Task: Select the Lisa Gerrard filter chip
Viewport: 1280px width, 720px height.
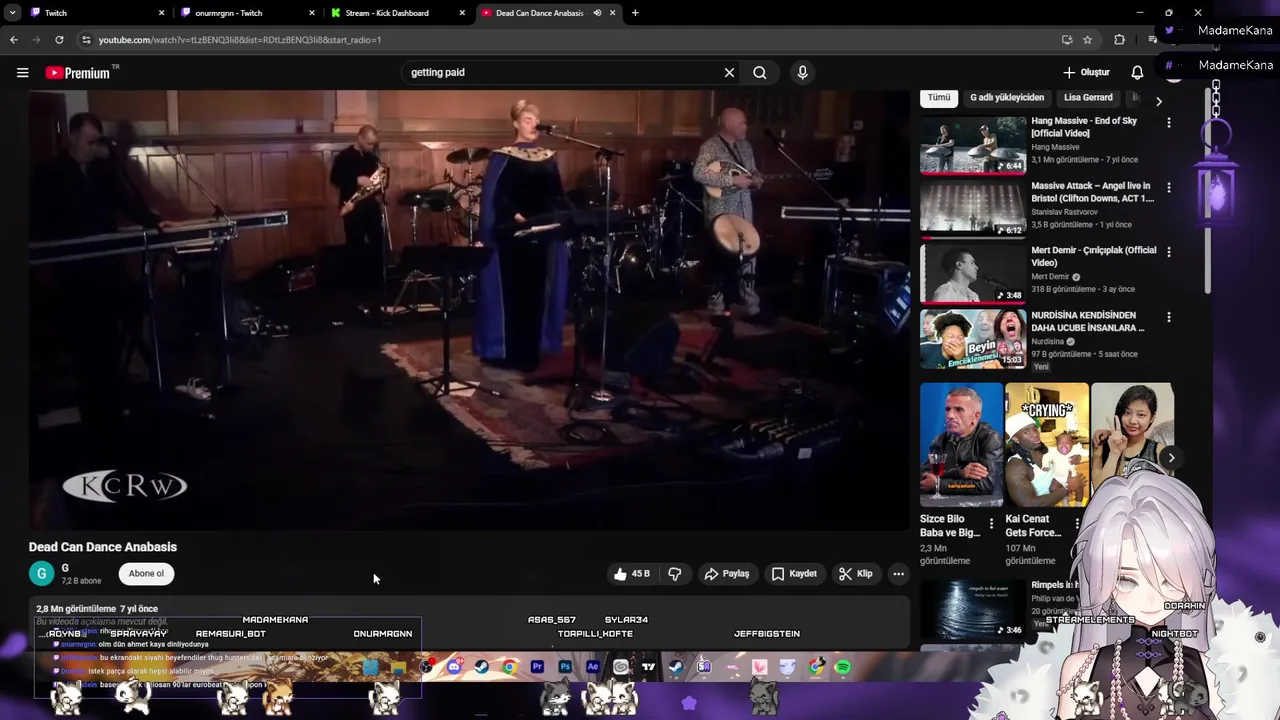Action: coord(1088,97)
